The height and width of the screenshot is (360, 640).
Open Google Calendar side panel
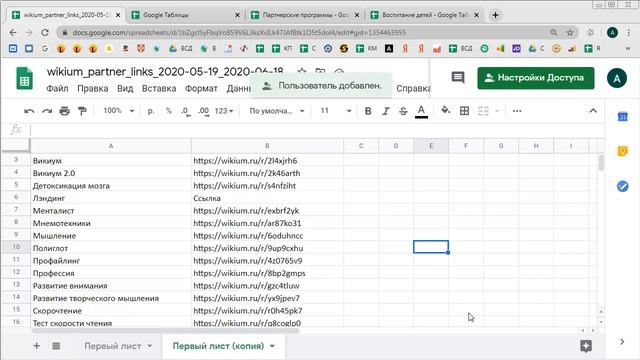(x=622, y=117)
